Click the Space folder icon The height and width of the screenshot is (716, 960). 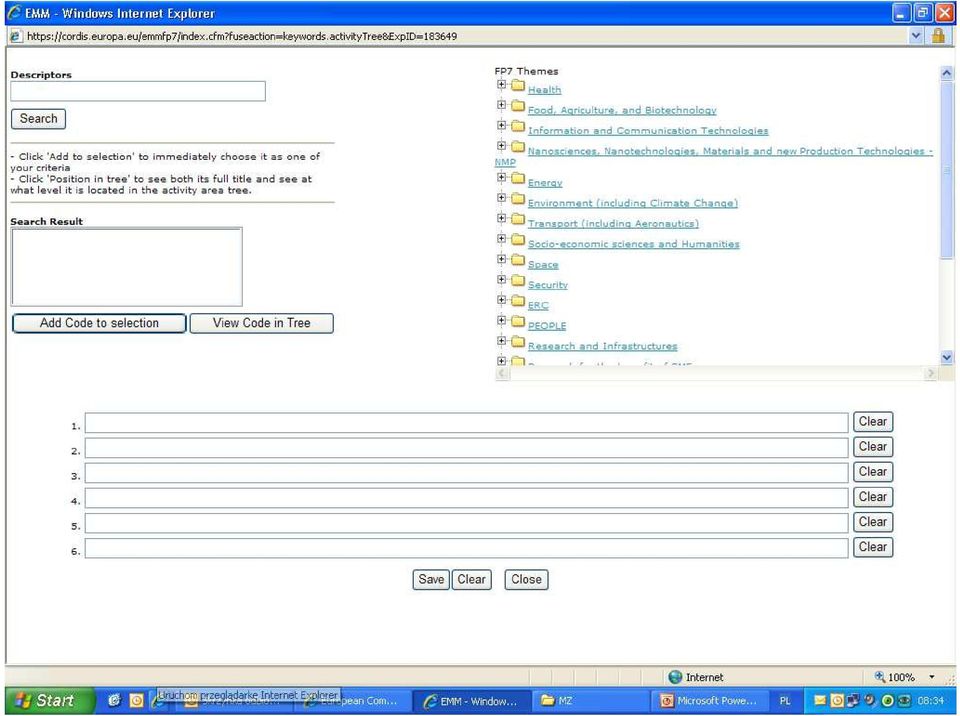coord(518,260)
